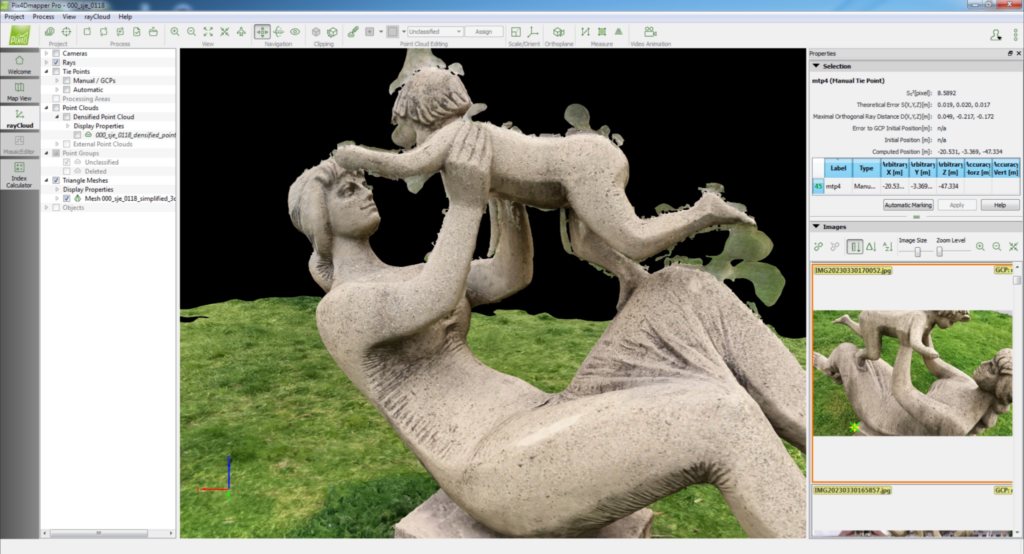
Task: Click the Help button in Properties panel
Action: click(x=999, y=204)
